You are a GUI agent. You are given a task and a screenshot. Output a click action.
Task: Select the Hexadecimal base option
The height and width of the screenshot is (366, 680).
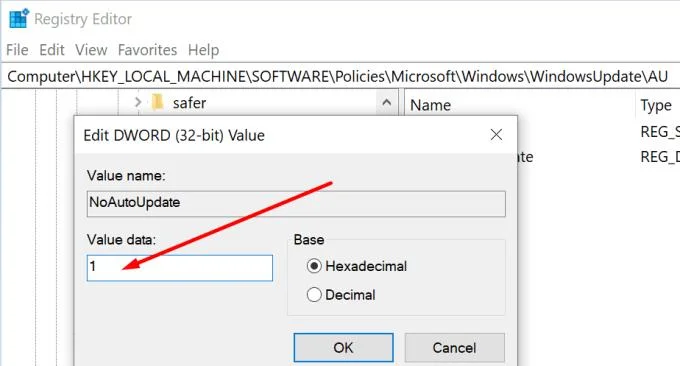click(356, 266)
